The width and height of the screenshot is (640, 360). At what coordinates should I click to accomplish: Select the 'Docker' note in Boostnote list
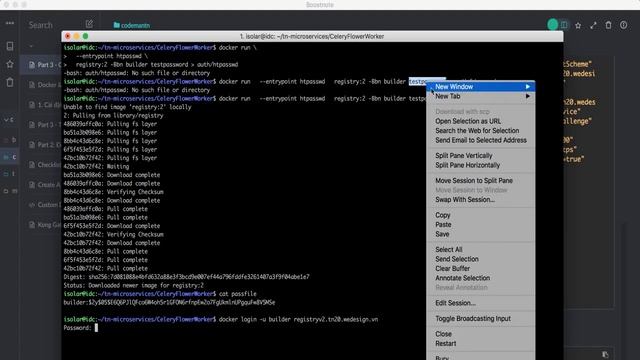pos(41,85)
